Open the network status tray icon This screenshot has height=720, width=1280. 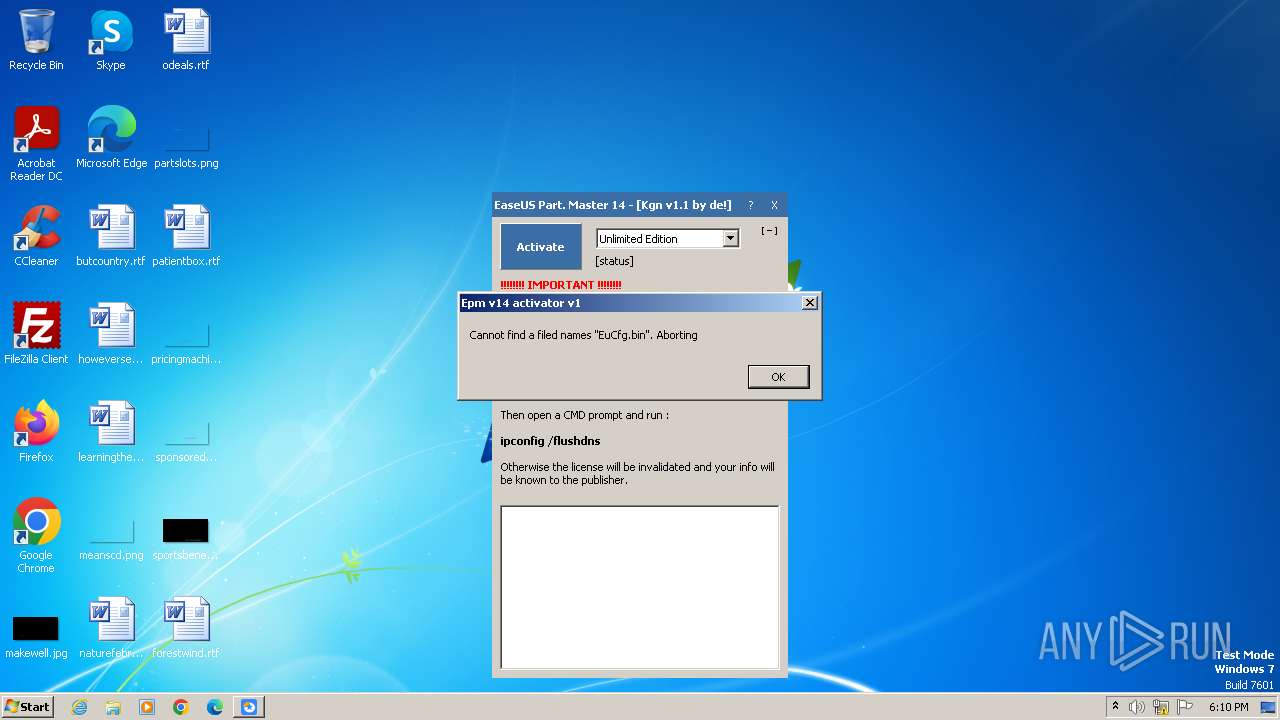click(1161, 707)
